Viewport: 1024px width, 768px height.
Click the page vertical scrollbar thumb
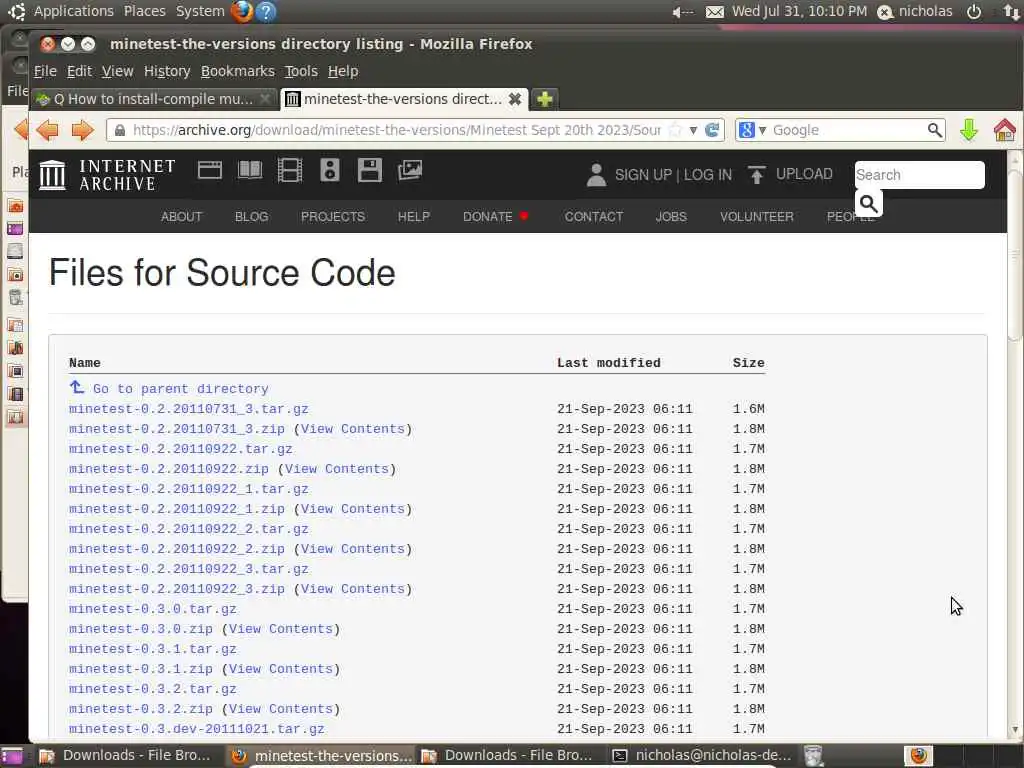click(1014, 255)
